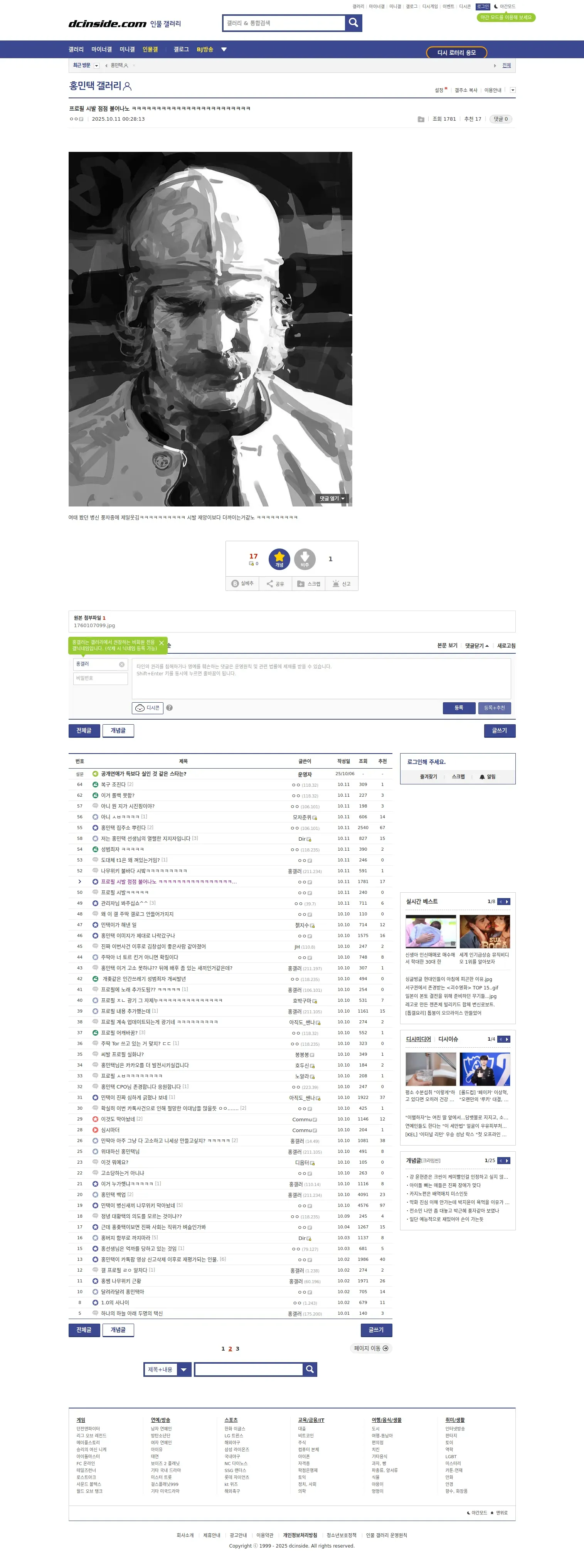Viewport: 584px width, 1568px height.
Task: Click the person icon next to 홍민택 갤러리 title
Action: pos(127,86)
